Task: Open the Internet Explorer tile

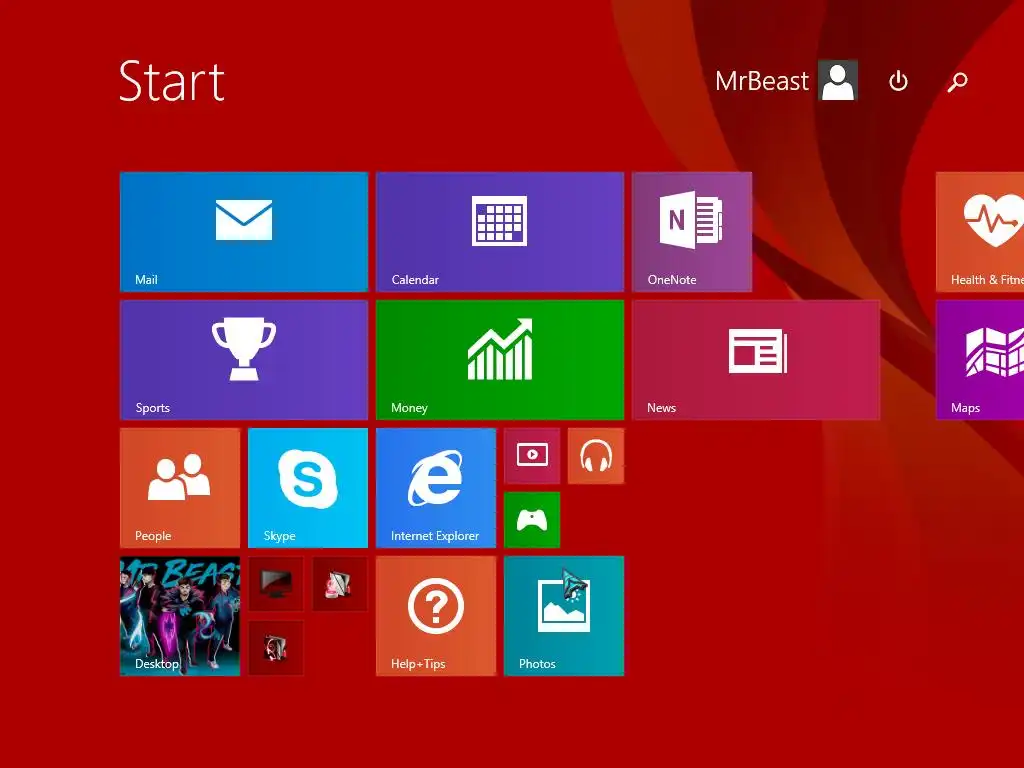Action: (436, 488)
